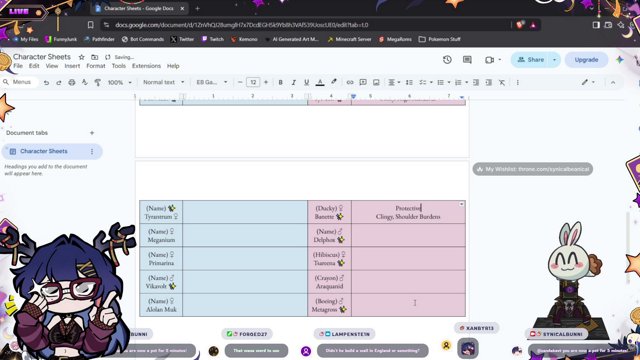The height and width of the screenshot is (360, 640).
Task: Open the Twitch bookmark
Action: click(213, 39)
